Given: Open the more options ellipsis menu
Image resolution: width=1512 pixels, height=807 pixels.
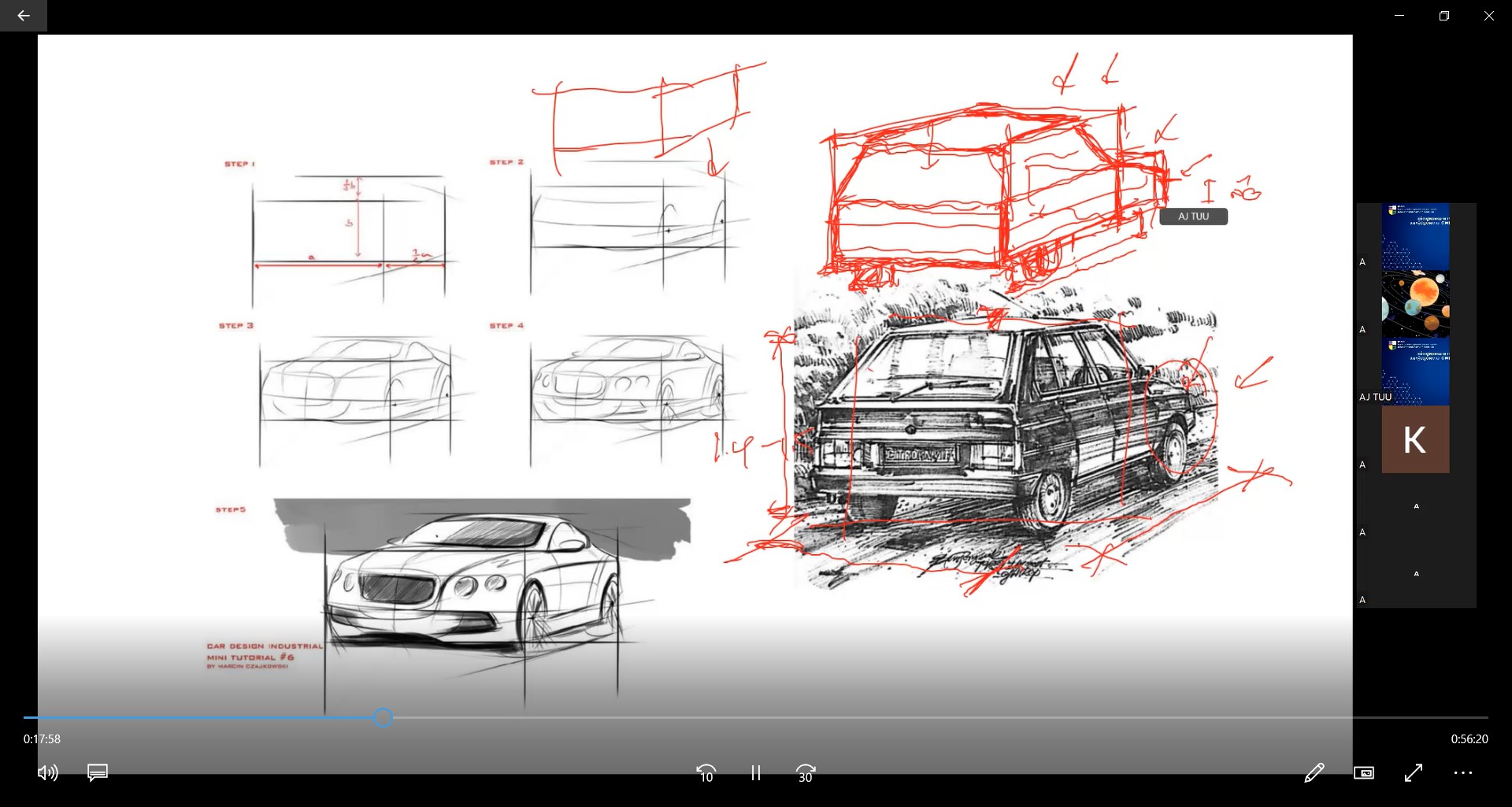Looking at the screenshot, I should pyautogui.click(x=1463, y=773).
